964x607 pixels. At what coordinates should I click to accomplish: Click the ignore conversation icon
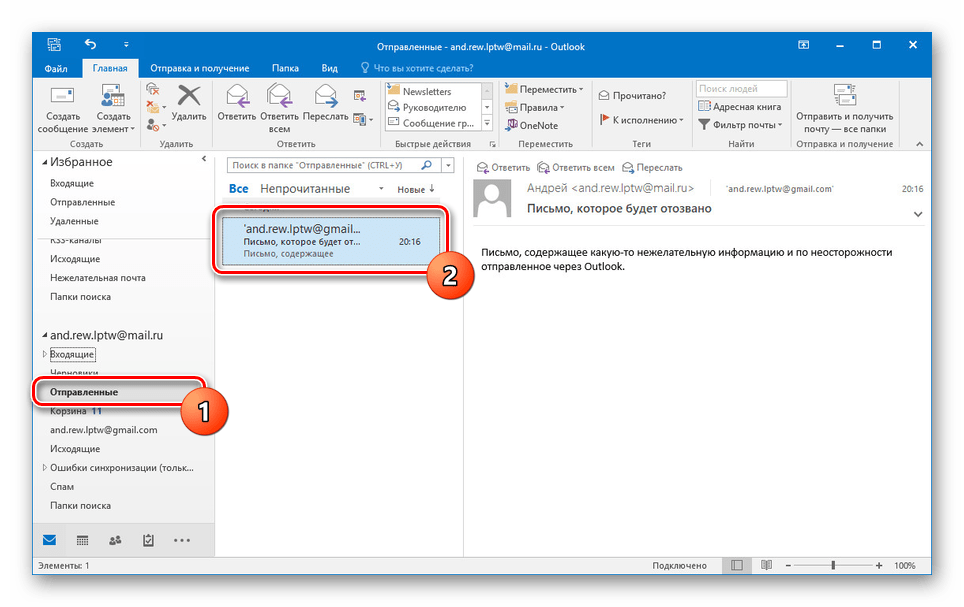153,90
